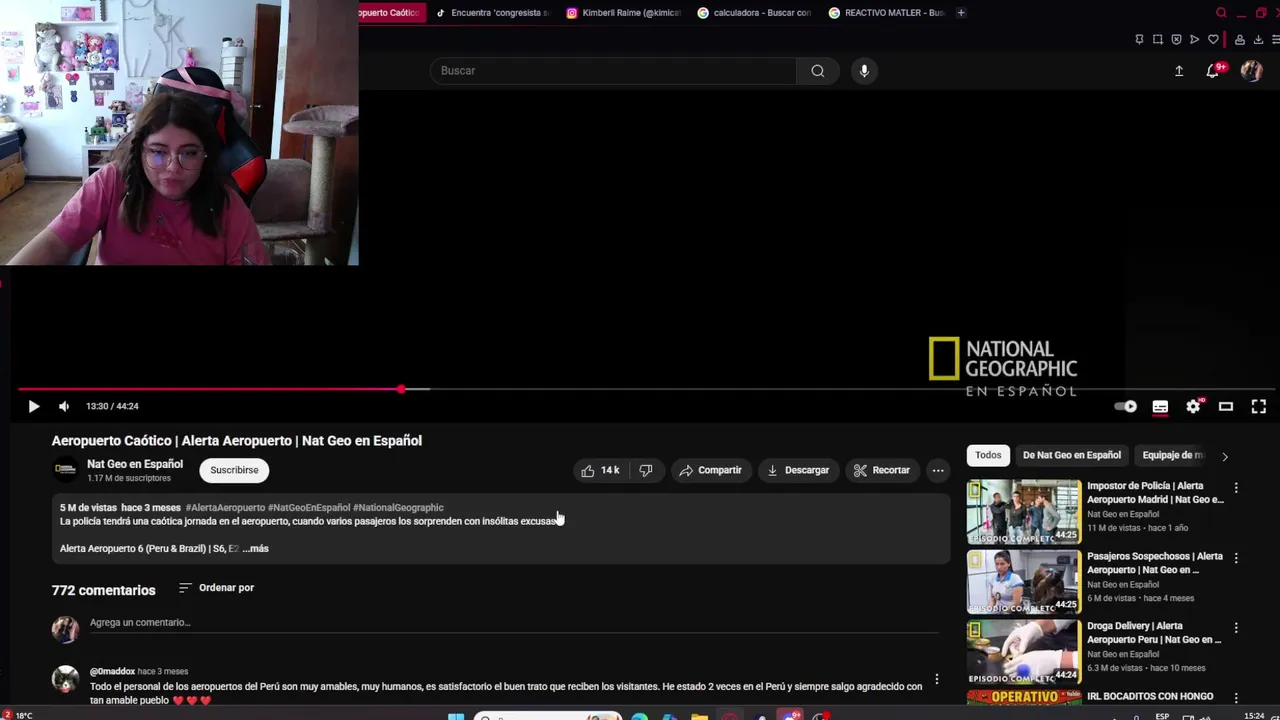Click the #NationalGeographic hashtag
The width and height of the screenshot is (1280, 720).
pyautogui.click(x=398, y=507)
